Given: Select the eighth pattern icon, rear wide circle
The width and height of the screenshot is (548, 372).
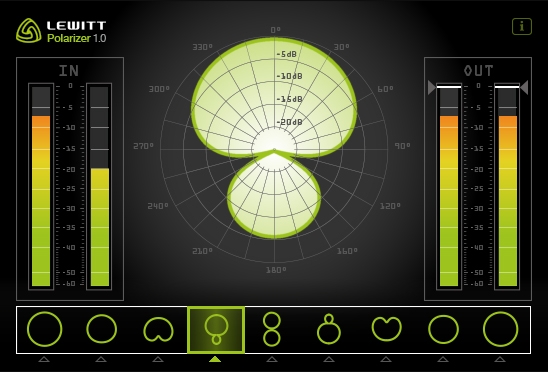Looking at the screenshot, I should tap(443, 329).
